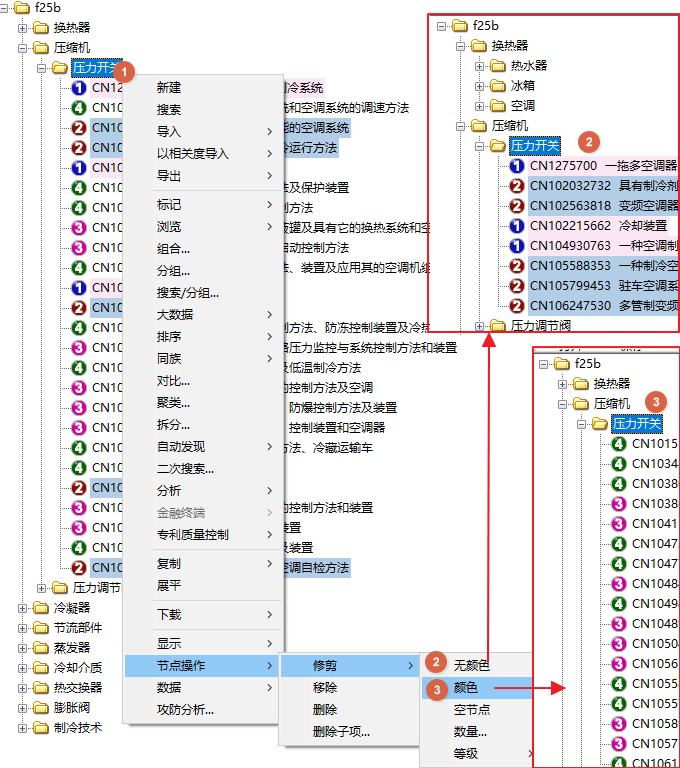680x768 pixels.
Task: Select the 热交换器 folder label
Action: click(78, 687)
